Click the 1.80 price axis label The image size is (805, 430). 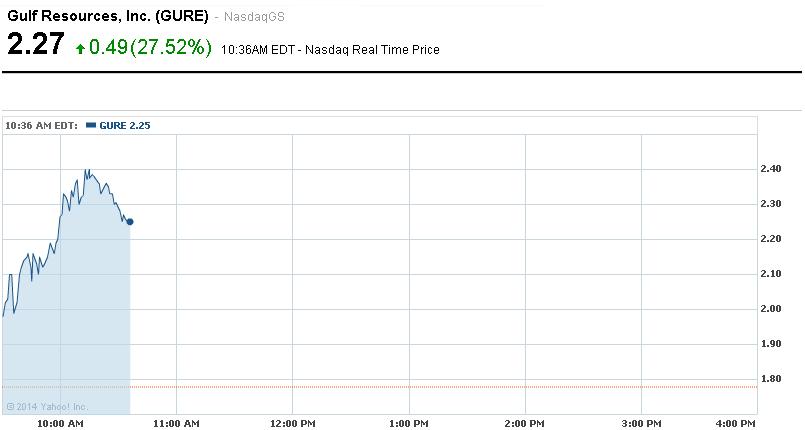pos(771,378)
